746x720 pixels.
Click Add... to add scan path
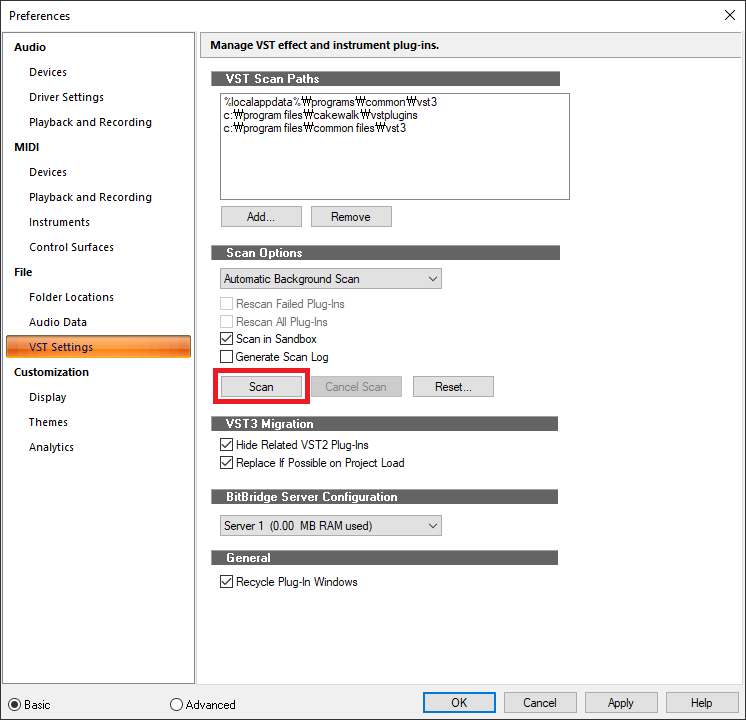(261, 217)
